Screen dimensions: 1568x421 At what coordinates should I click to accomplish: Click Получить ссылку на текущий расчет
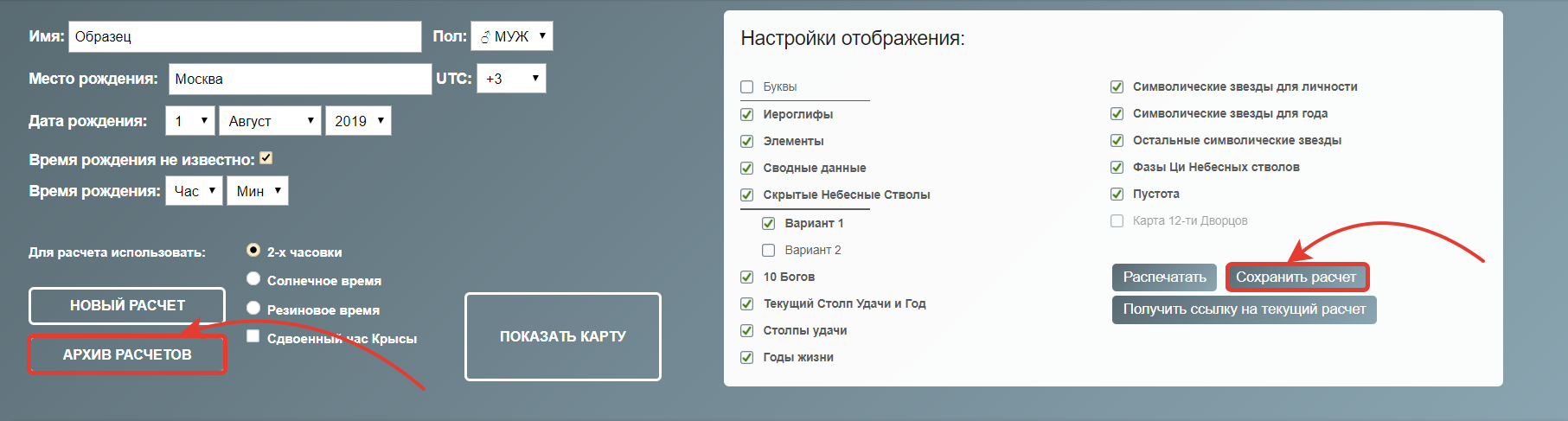click(x=1245, y=309)
